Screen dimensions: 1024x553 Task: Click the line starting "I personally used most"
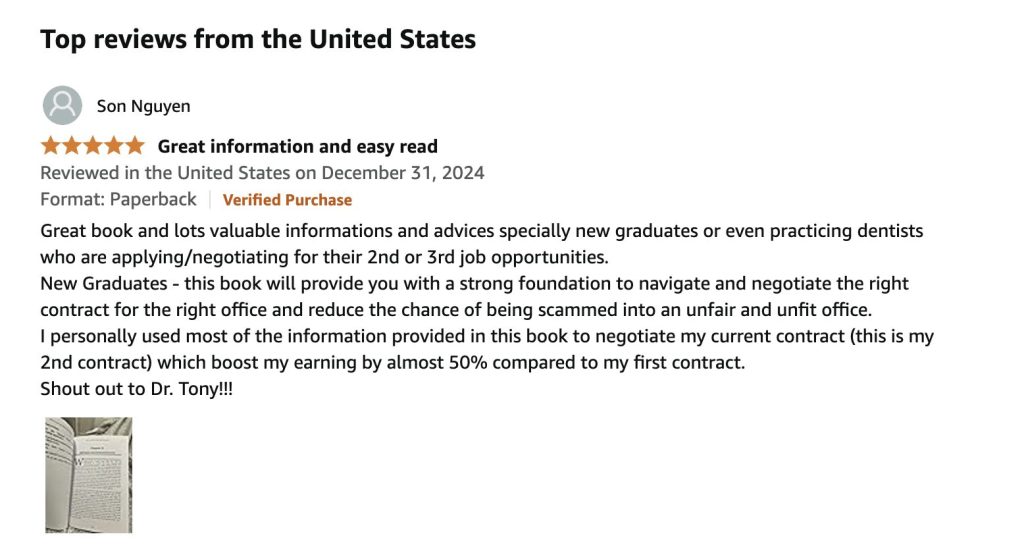486,337
